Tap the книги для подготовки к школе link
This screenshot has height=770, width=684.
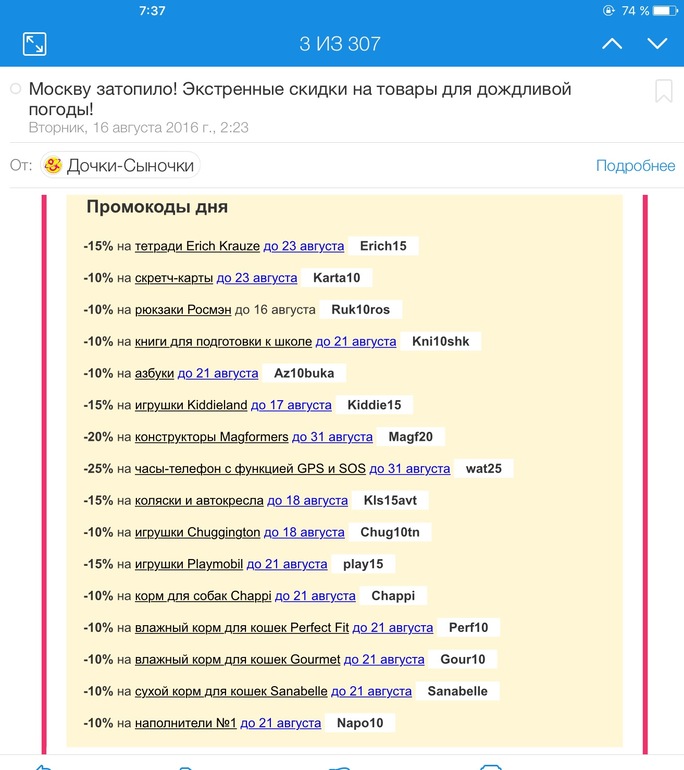coord(223,342)
